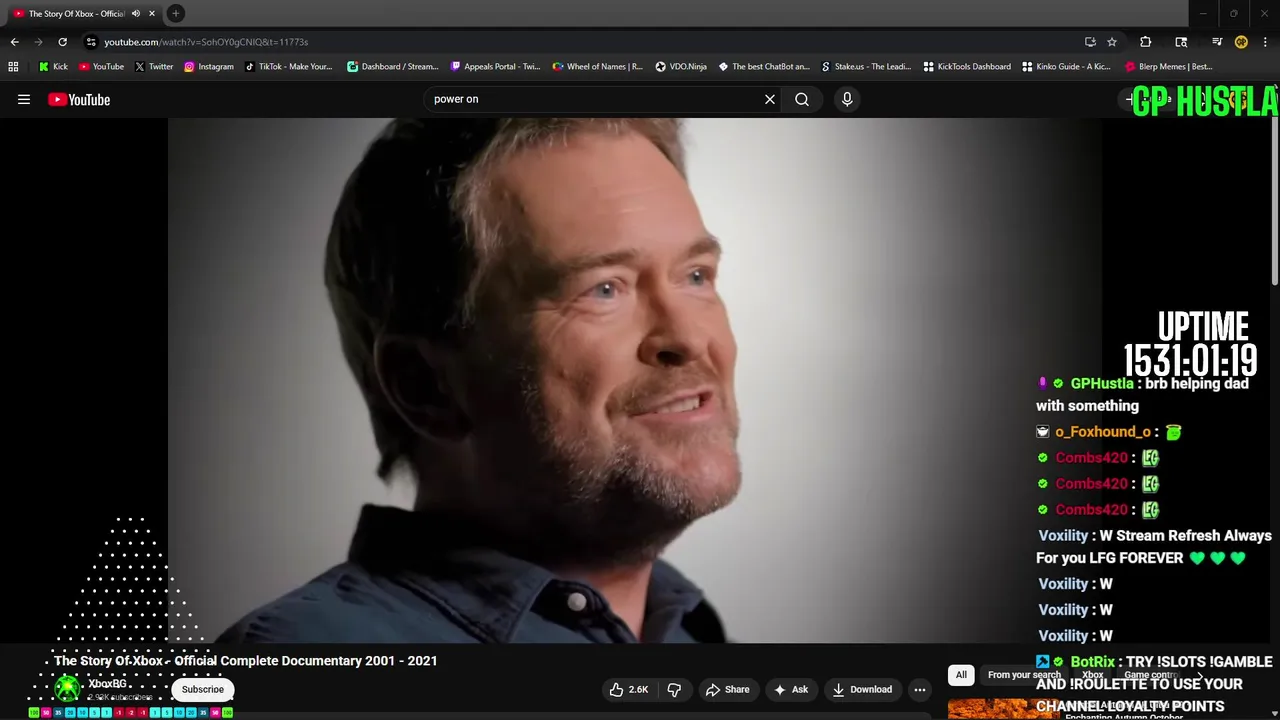This screenshot has height=720, width=1280.
Task: Close the Story Of Xbox tab
Action: [x=152, y=13]
